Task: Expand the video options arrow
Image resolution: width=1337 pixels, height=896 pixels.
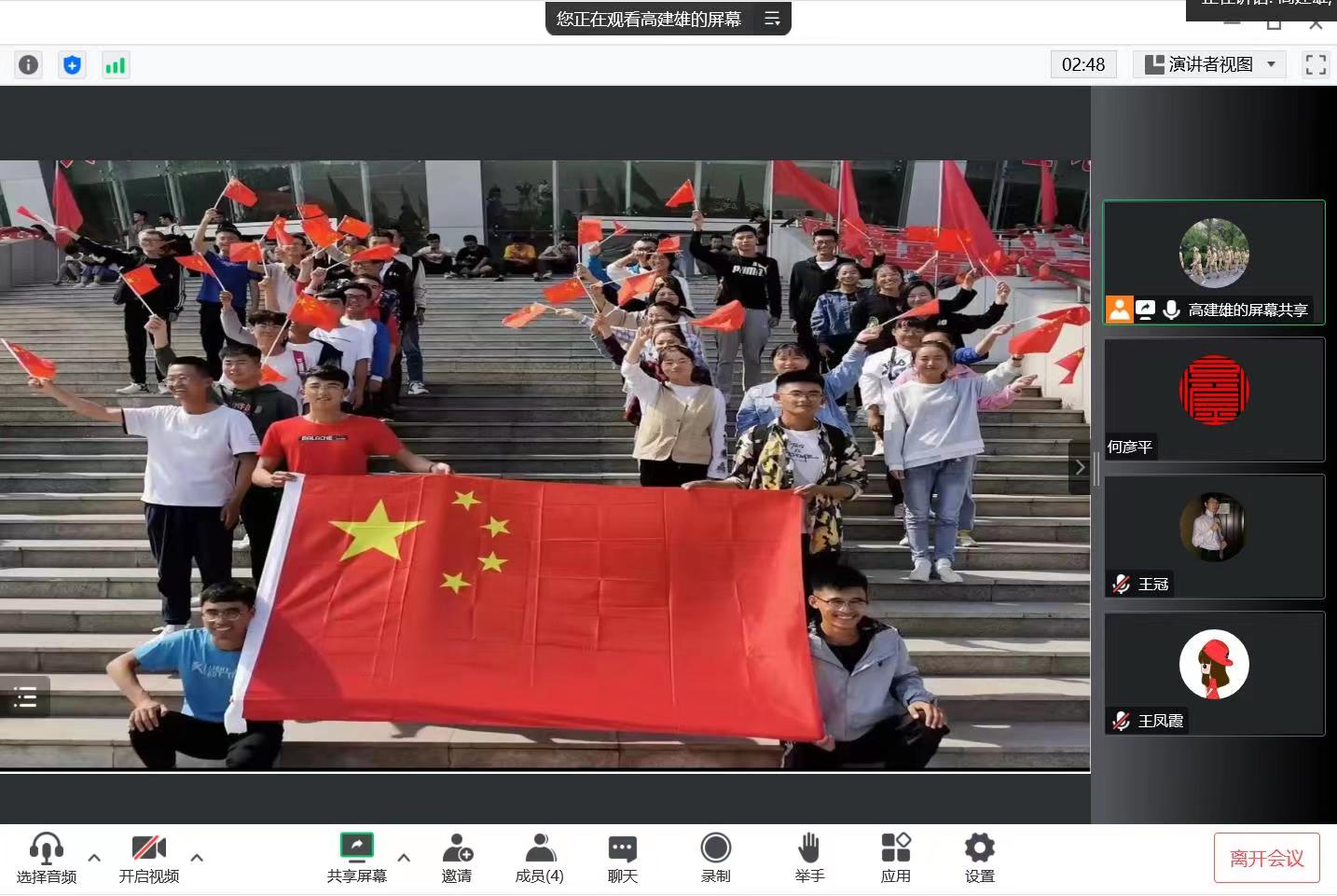Action: click(x=197, y=858)
